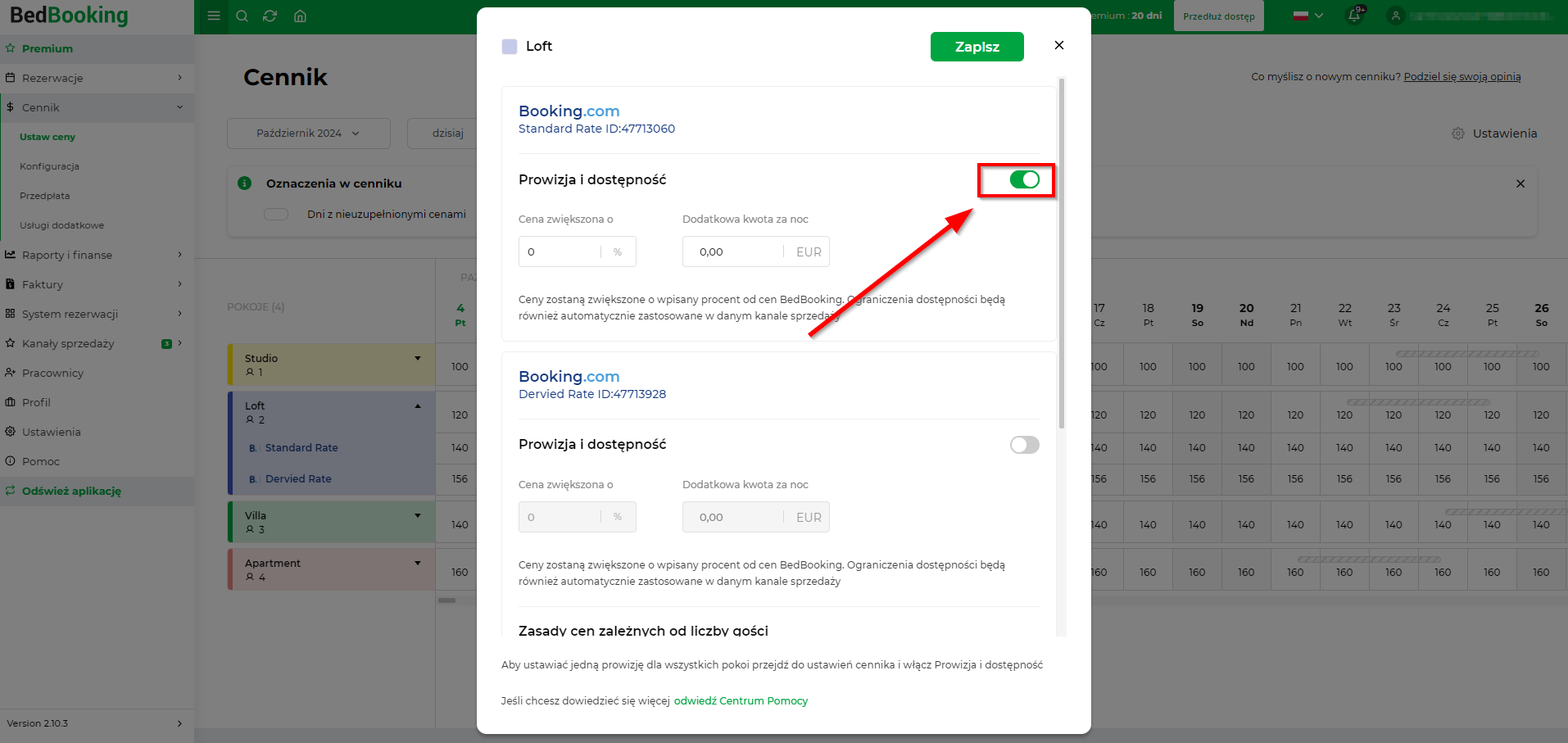This screenshot has width=1568, height=743.
Task: Open Premium in sidebar
Action: click(48, 48)
